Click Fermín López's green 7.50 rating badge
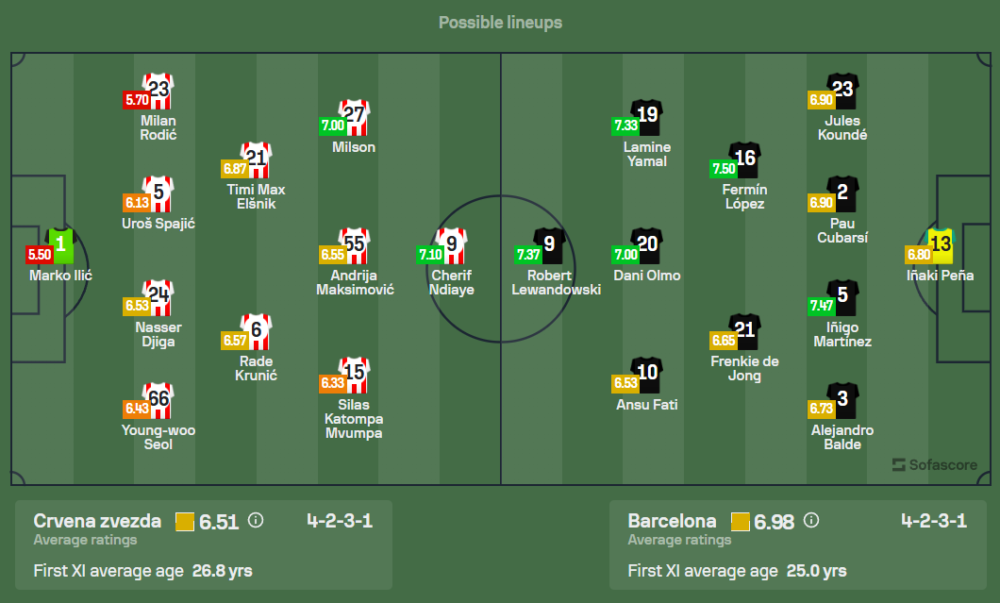 click(x=723, y=168)
